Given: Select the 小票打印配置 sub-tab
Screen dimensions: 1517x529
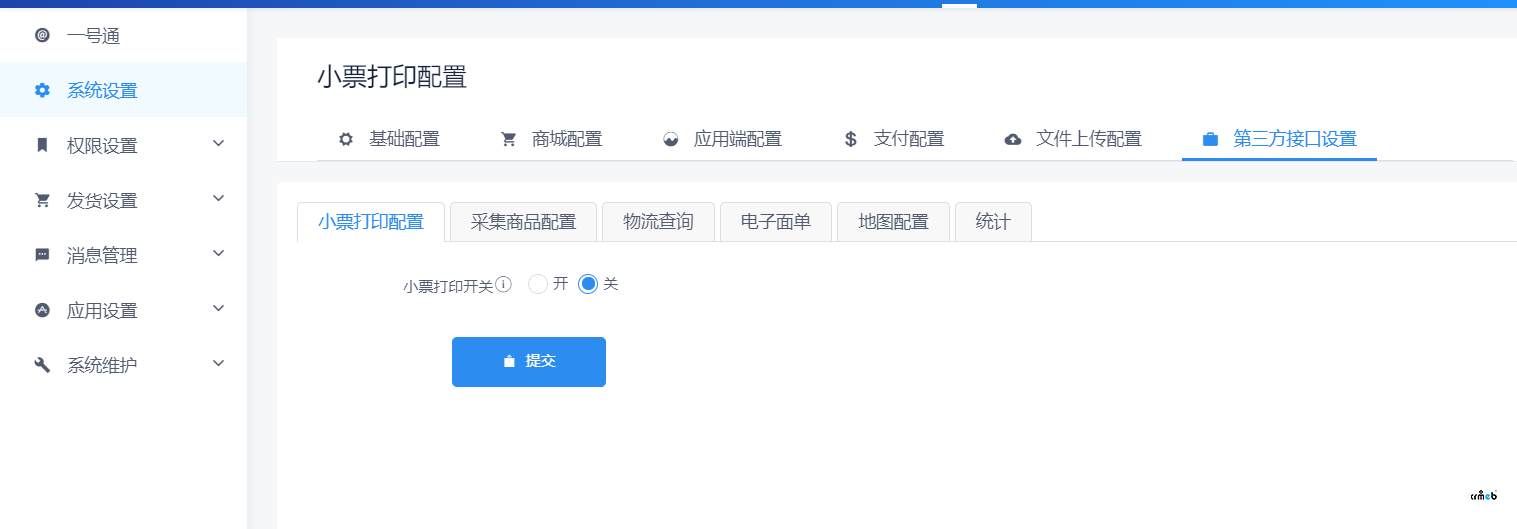Looking at the screenshot, I should [371, 222].
